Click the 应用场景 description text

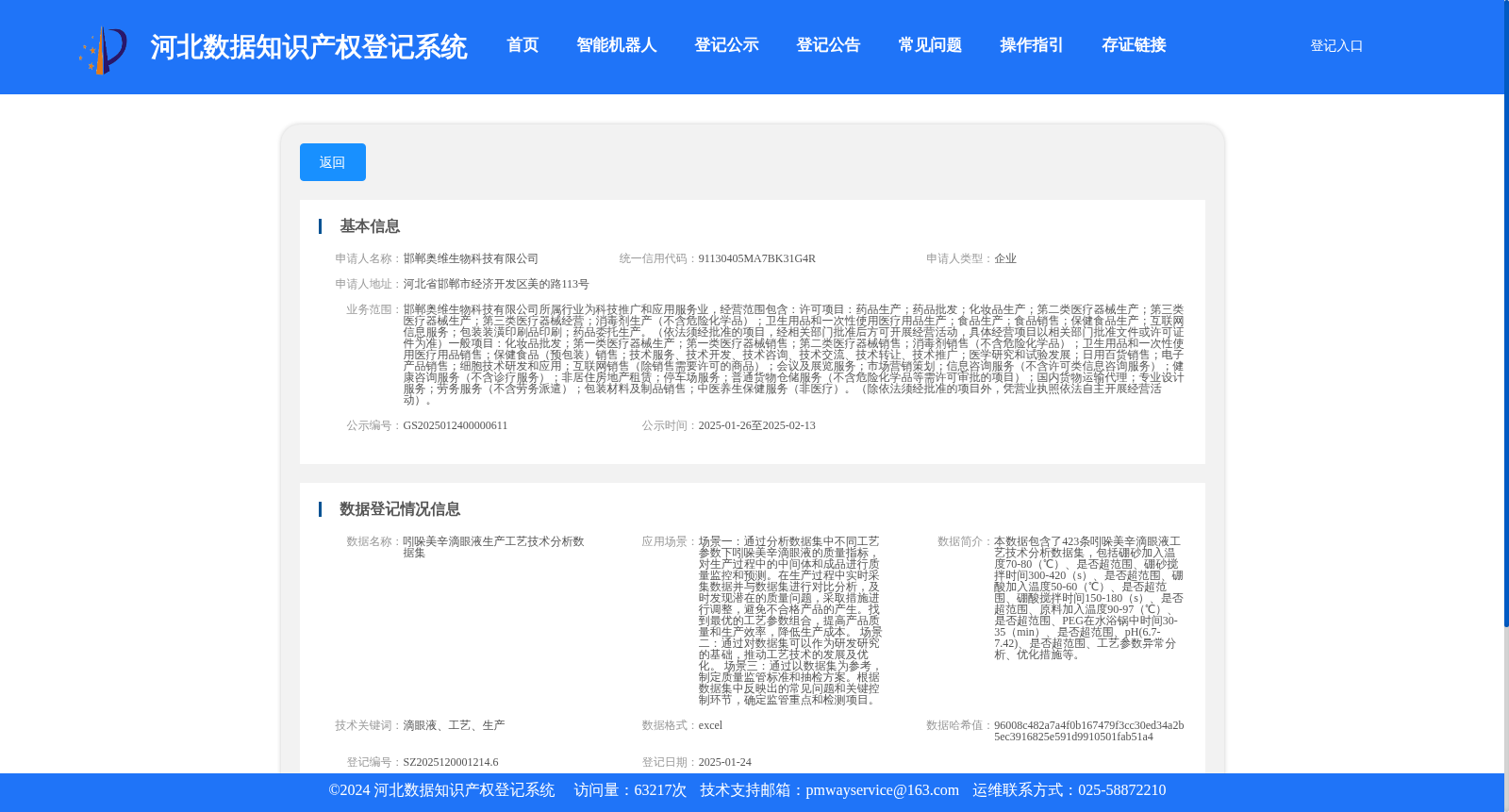point(789,621)
